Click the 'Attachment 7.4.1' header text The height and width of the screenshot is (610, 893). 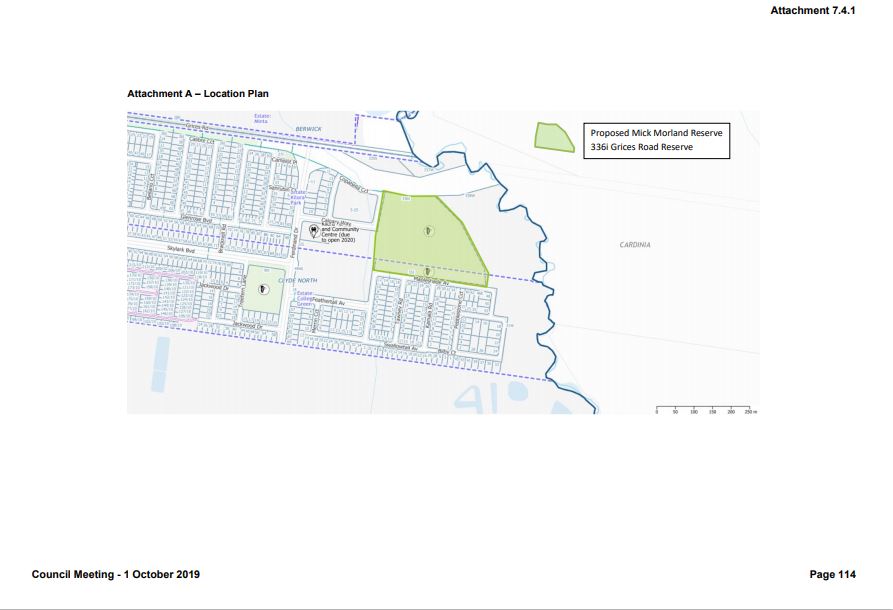tap(813, 10)
